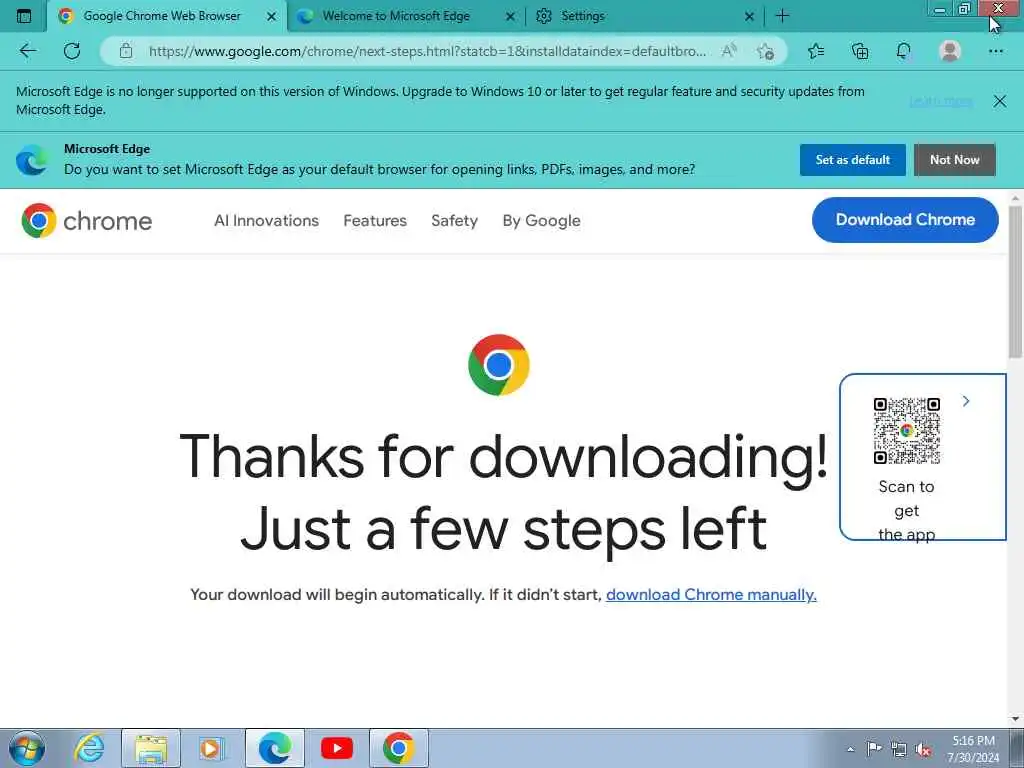Open the profile avatar icon

[950, 51]
